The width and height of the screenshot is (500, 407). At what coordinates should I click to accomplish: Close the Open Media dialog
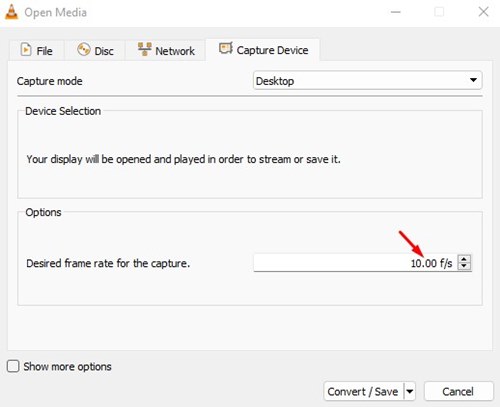[x=483, y=12]
